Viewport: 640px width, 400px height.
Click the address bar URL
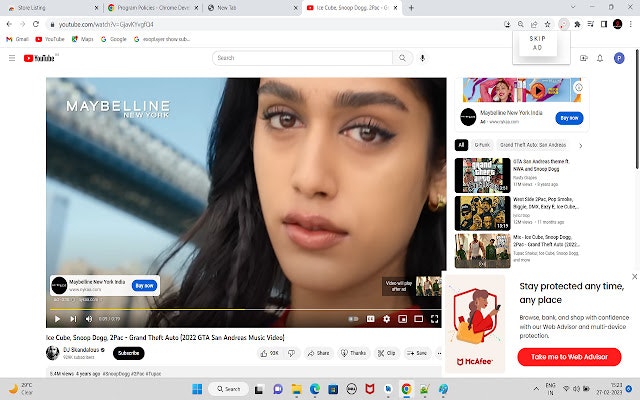coord(106,24)
